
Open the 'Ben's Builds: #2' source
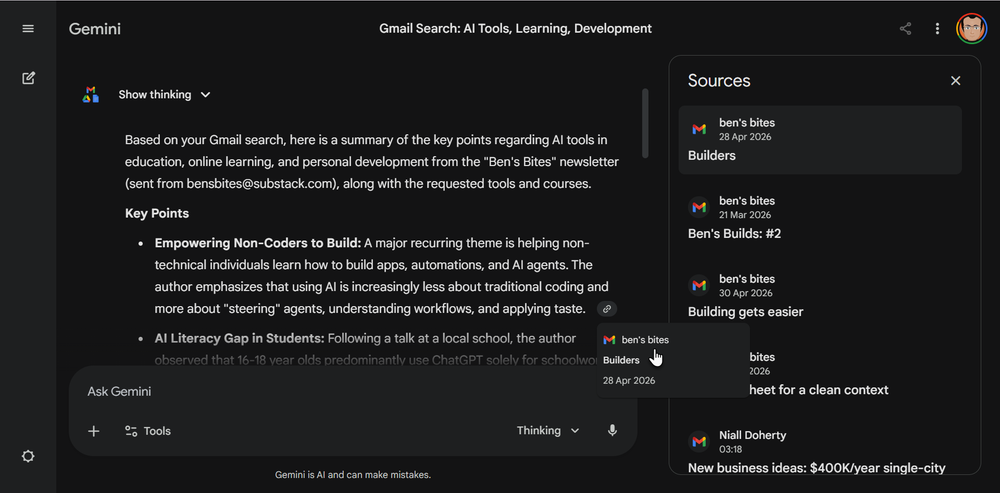click(x=820, y=217)
